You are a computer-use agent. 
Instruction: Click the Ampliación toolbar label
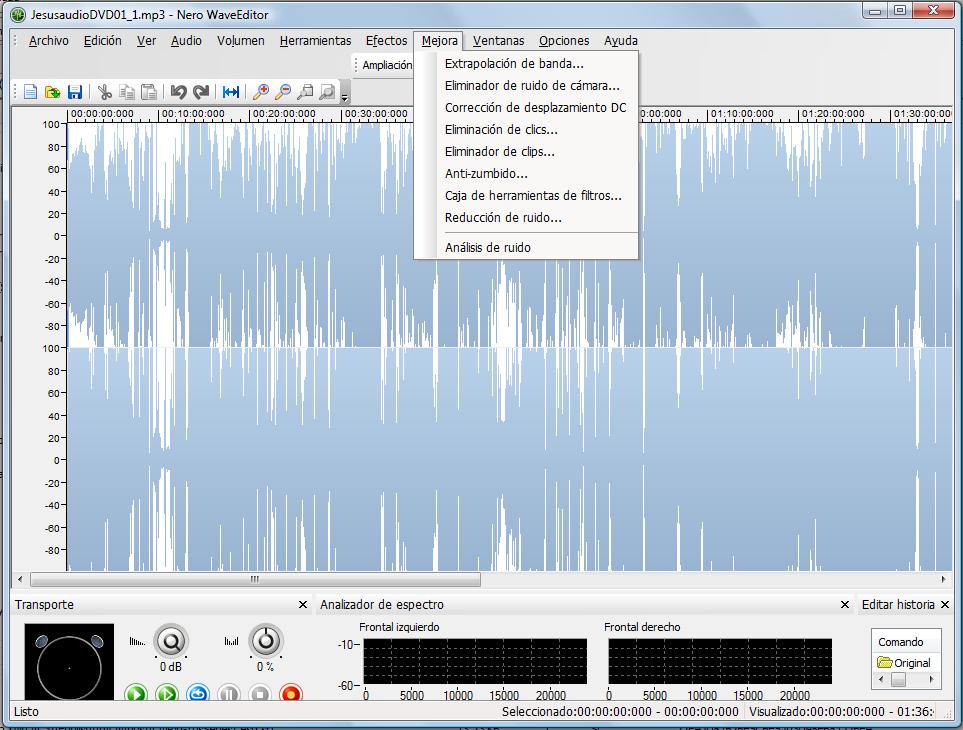[387, 64]
